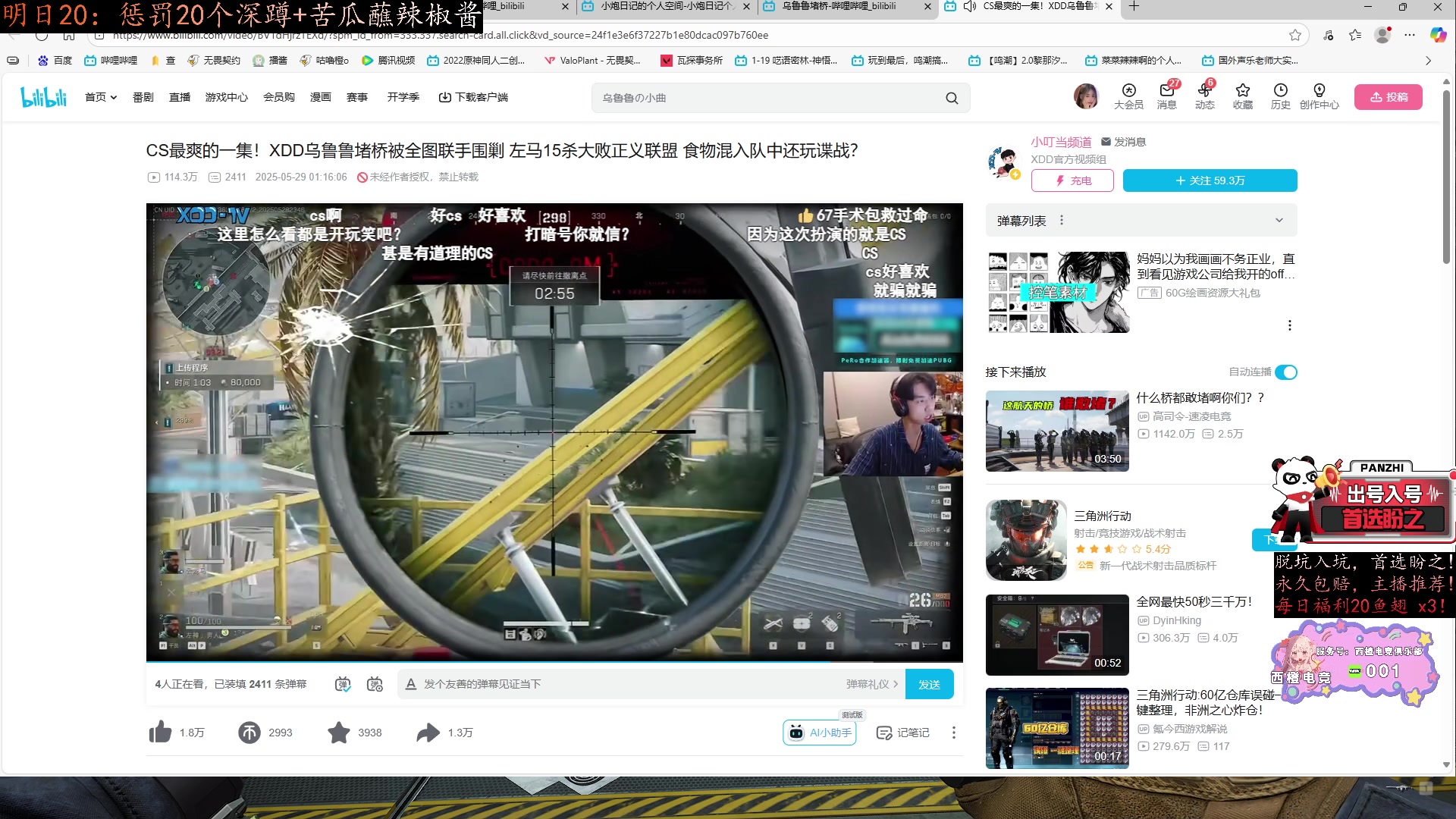Open 三角洲行动:60亿仓库 video thumbnail
Image resolution: width=1456 pixels, height=819 pixels.
[1057, 728]
